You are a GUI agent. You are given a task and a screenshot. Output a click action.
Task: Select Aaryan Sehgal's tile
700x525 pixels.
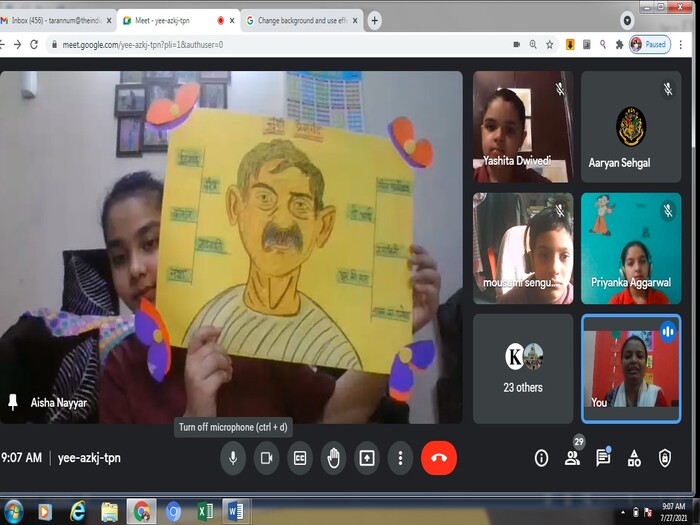(x=631, y=127)
